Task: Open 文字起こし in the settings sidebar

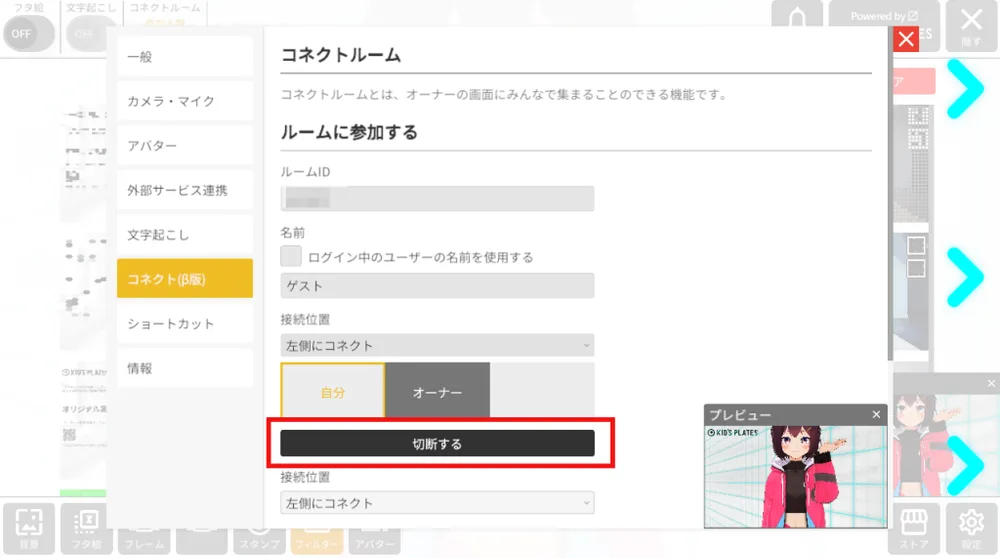Action: (185, 235)
